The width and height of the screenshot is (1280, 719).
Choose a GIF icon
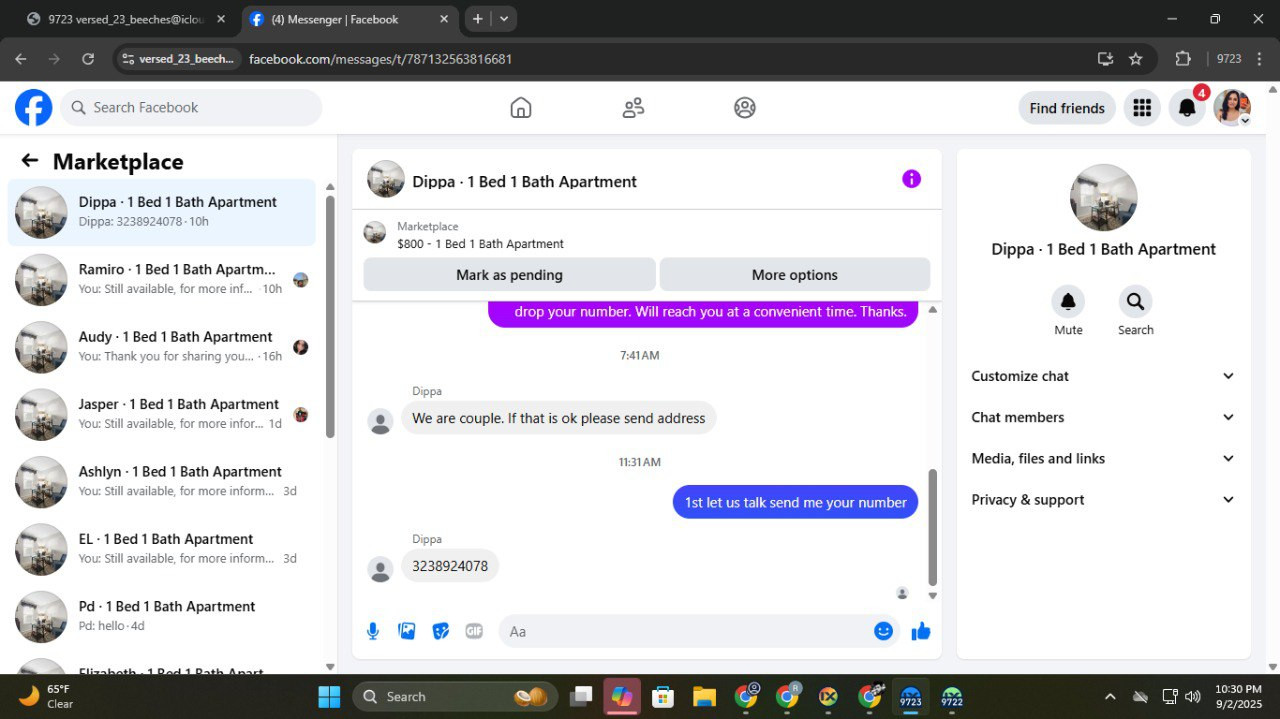(474, 631)
